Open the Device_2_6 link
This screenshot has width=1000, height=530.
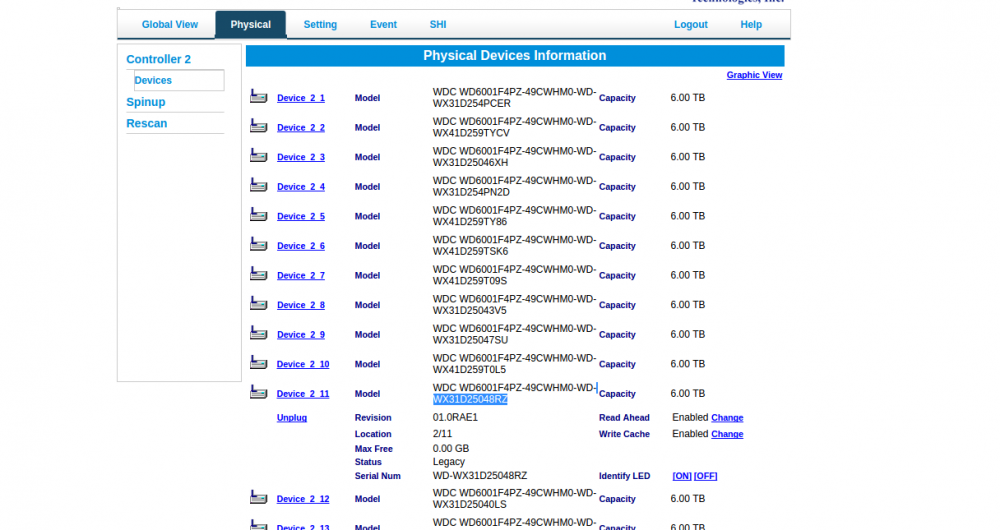pyautogui.click(x=300, y=246)
